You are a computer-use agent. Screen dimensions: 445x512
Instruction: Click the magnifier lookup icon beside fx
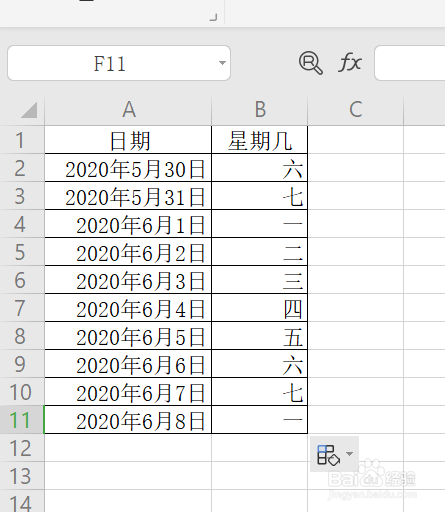click(x=310, y=63)
